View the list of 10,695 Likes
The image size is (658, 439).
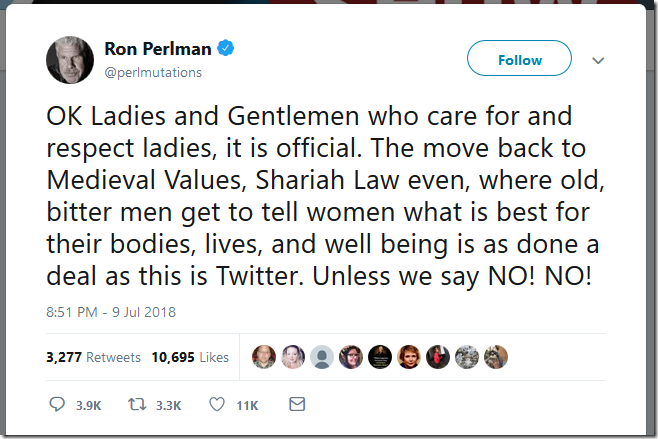pyautogui.click(x=190, y=357)
